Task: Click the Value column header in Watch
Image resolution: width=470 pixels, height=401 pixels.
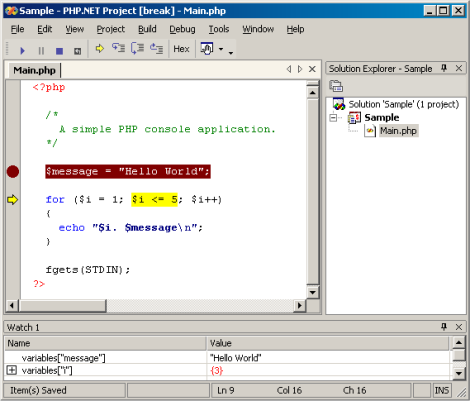Action: (328, 343)
